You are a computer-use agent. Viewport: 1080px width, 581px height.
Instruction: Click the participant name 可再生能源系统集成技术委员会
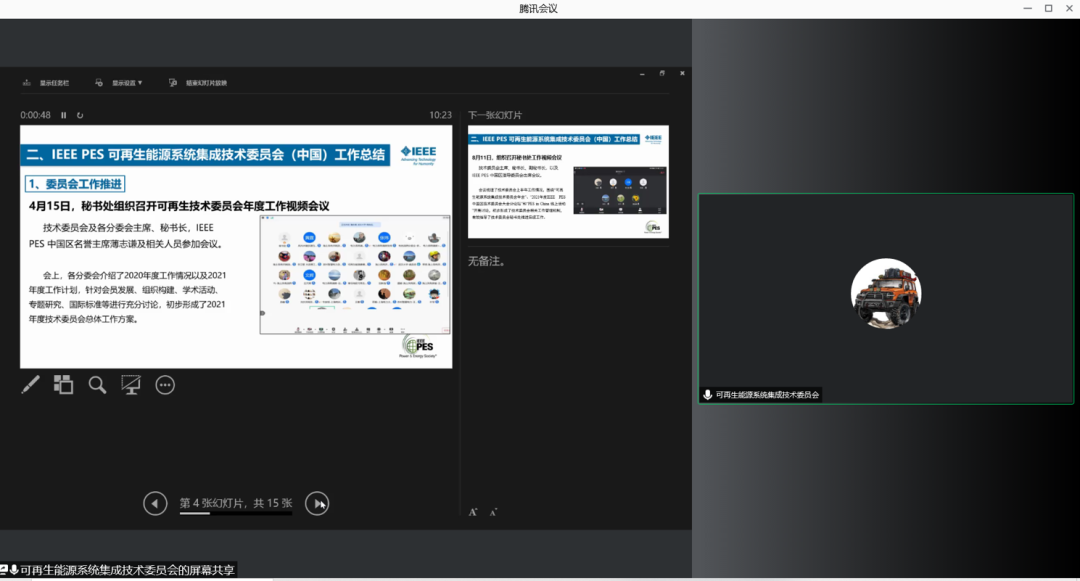point(767,394)
